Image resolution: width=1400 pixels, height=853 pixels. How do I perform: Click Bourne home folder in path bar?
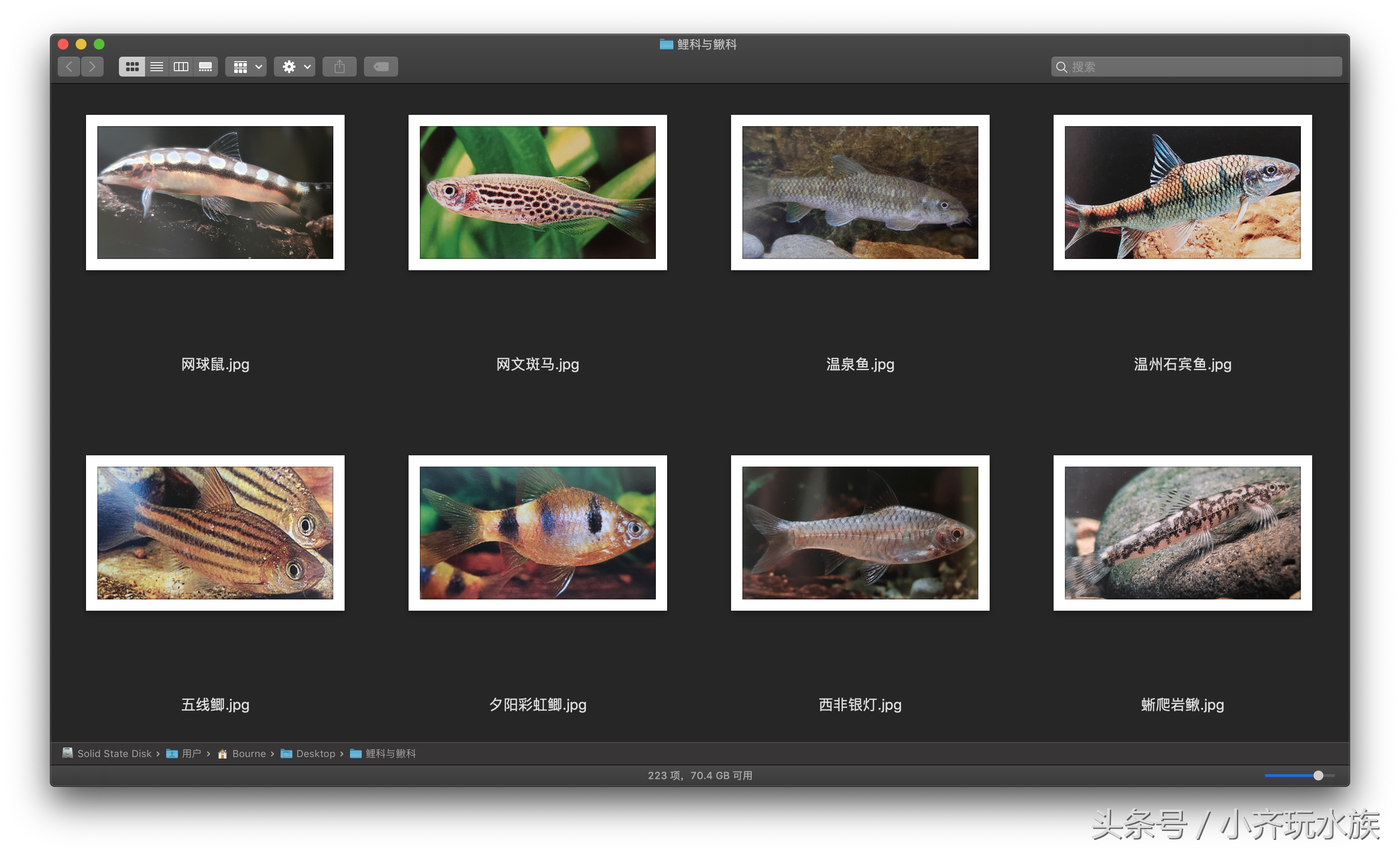click(241, 753)
